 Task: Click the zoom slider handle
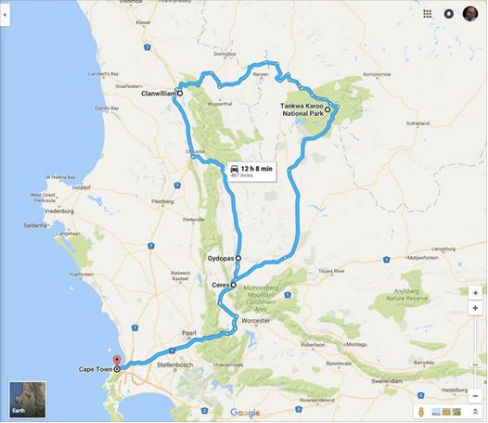click(x=476, y=365)
